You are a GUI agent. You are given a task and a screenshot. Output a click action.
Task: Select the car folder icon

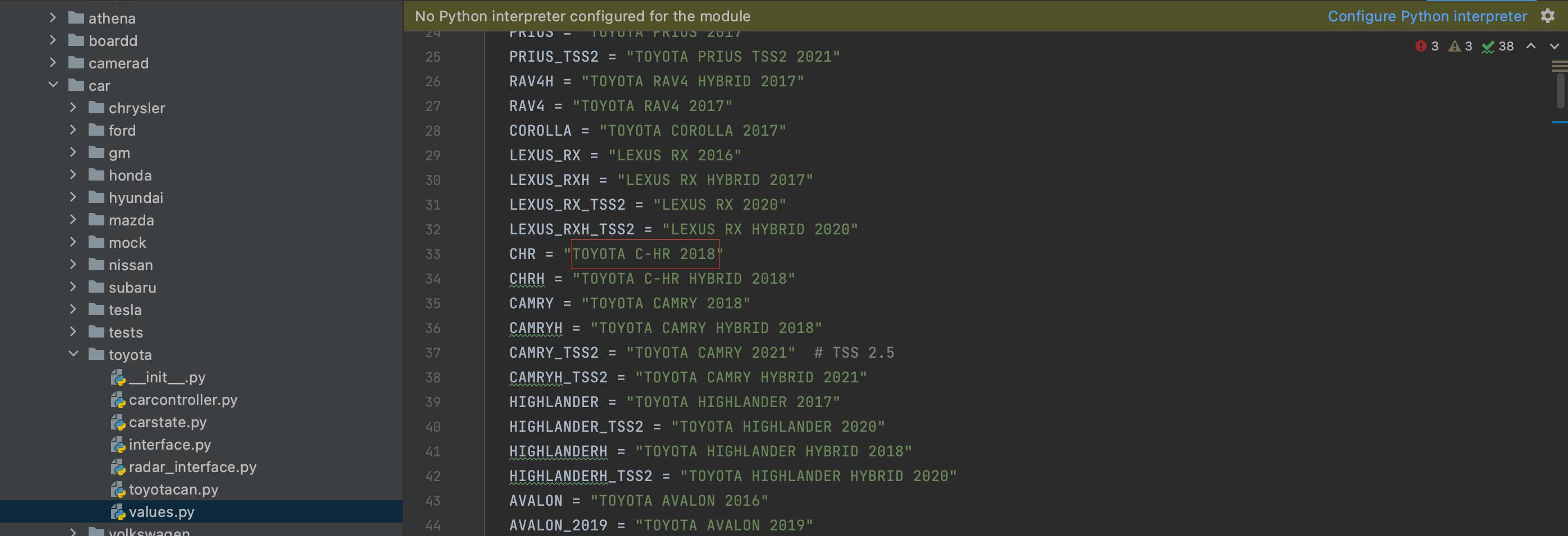[76, 85]
